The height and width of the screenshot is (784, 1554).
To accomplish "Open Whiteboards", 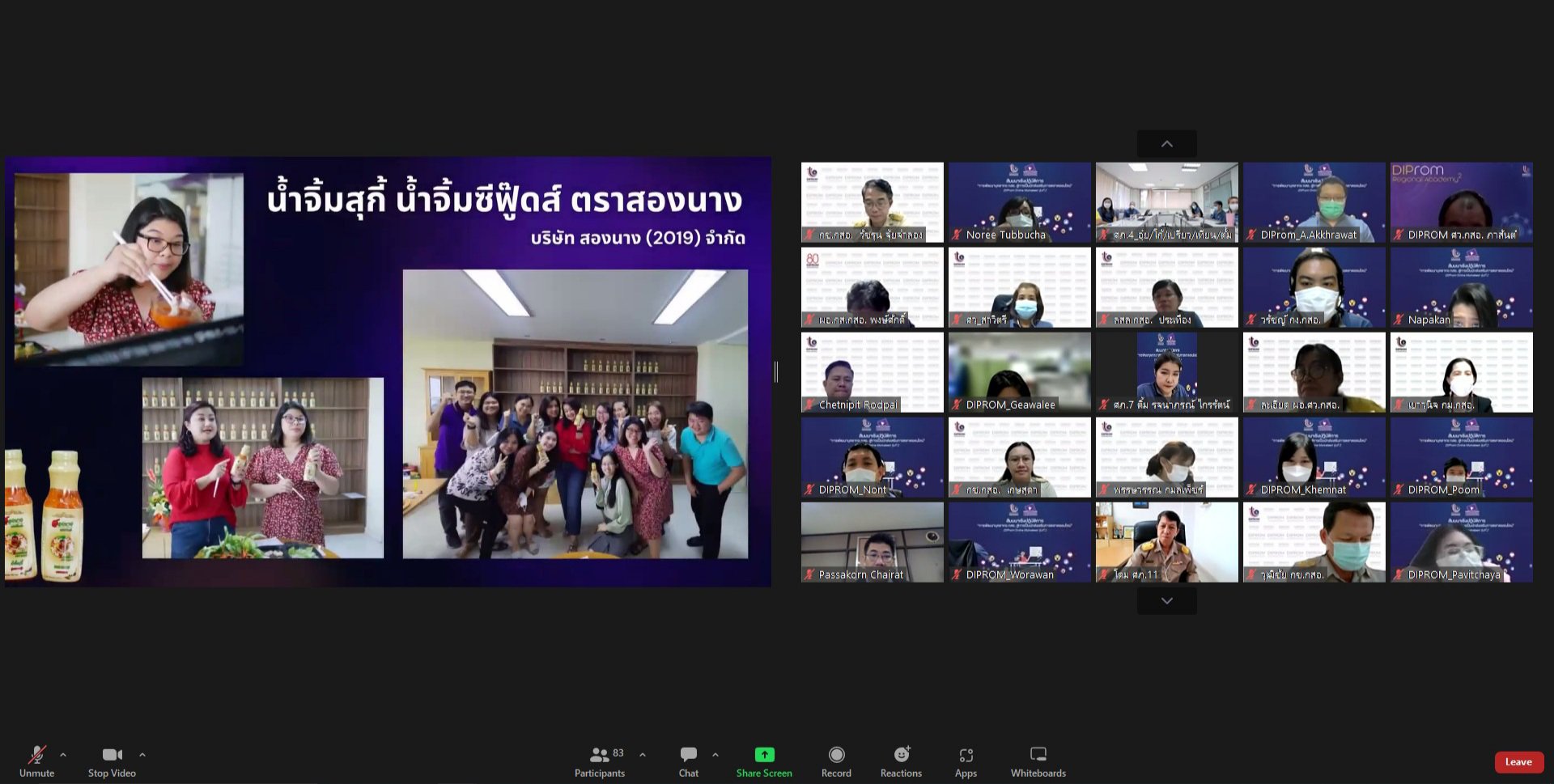I will [1038, 761].
